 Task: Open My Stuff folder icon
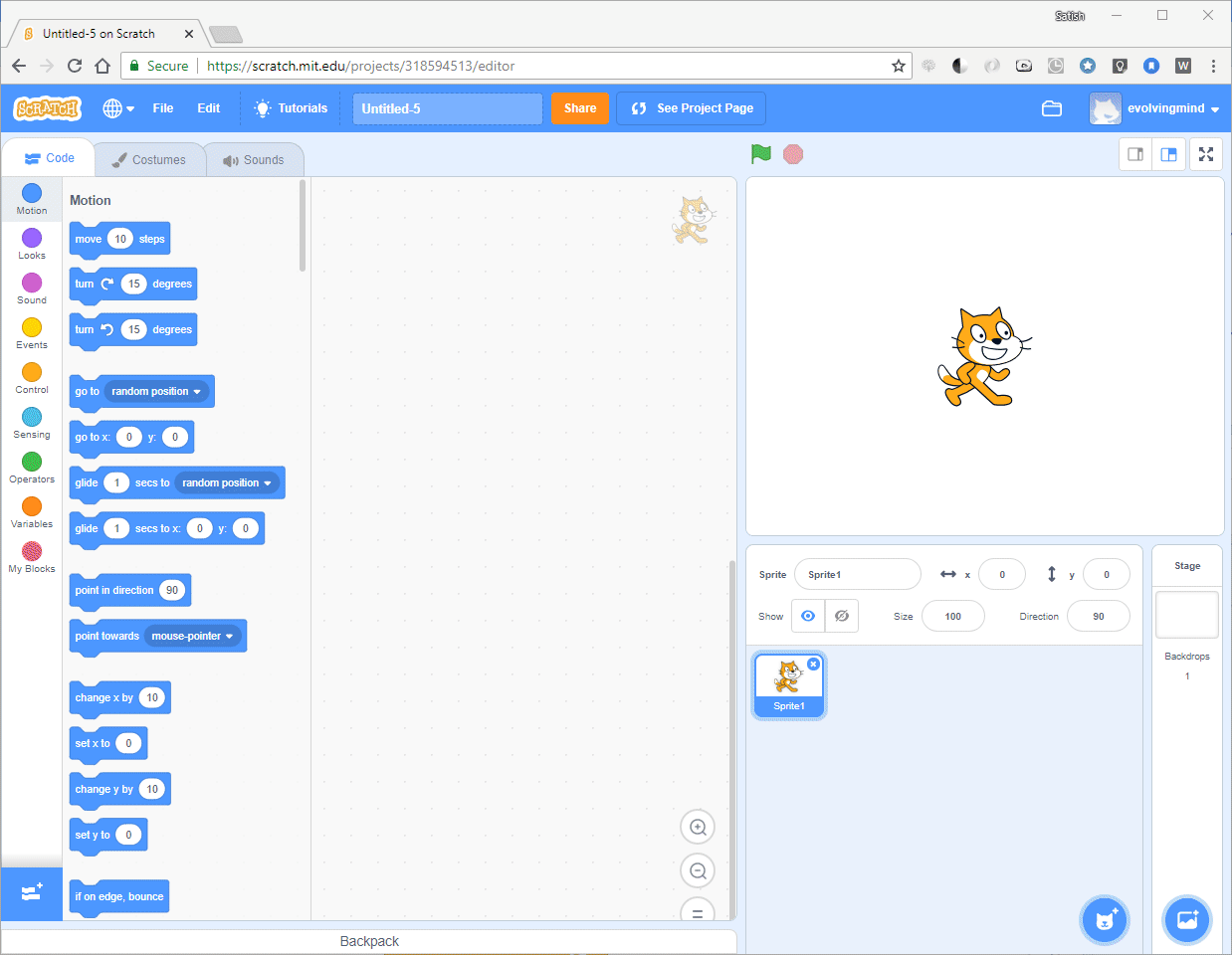pos(1052,108)
